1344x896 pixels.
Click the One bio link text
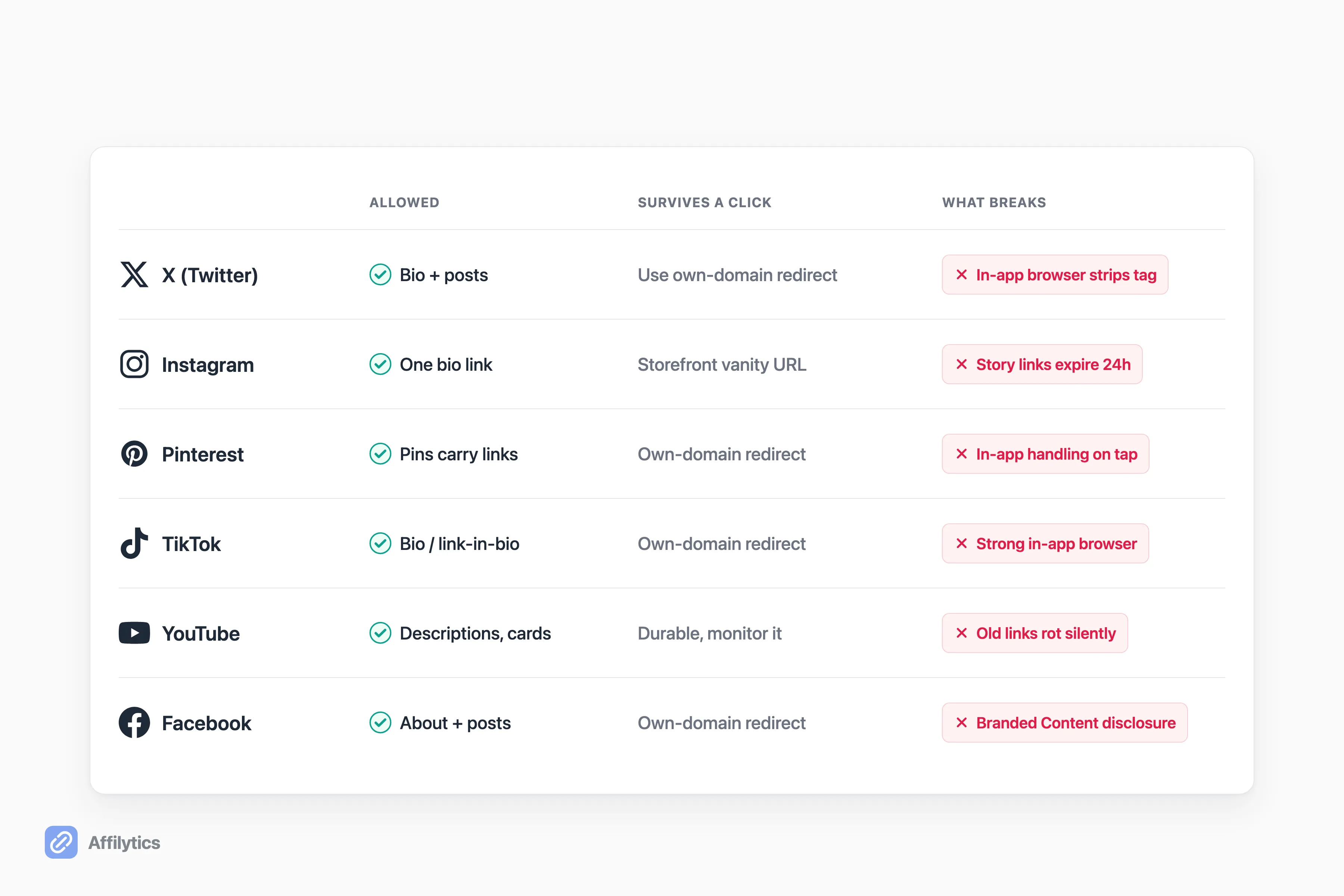(446, 364)
